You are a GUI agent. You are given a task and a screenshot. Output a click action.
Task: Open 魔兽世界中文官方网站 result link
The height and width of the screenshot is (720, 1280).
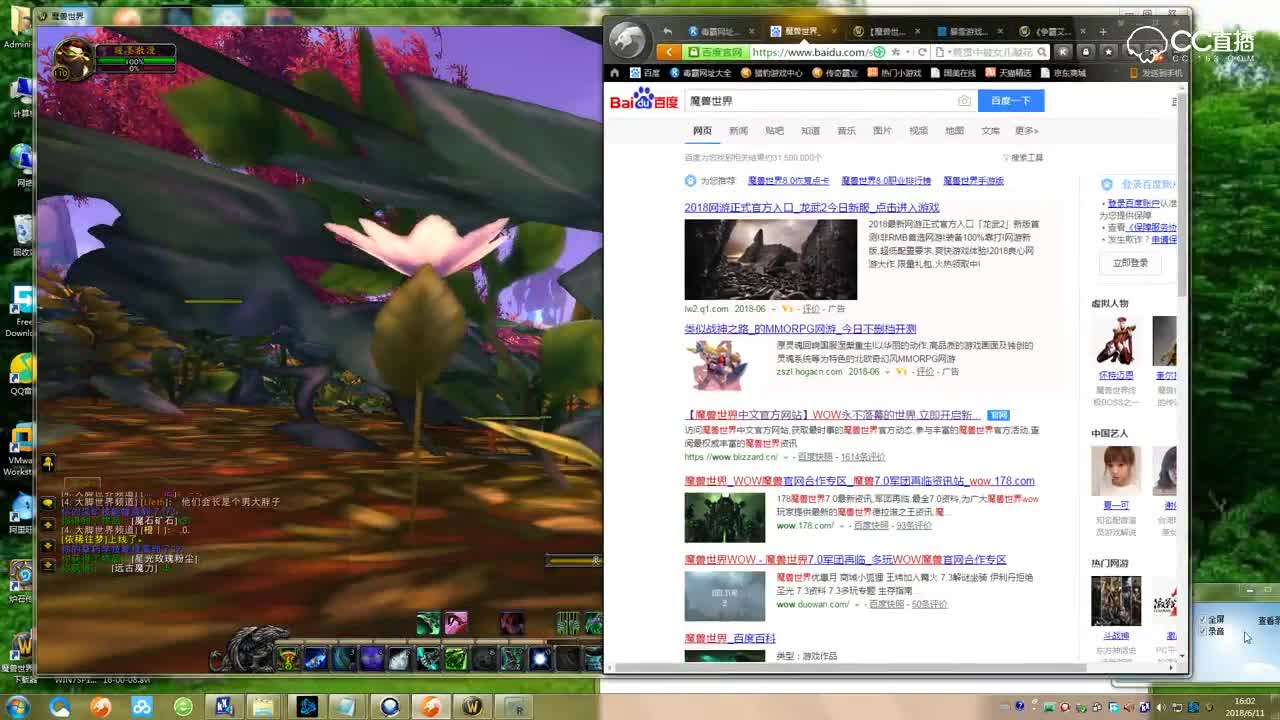pyautogui.click(x=832, y=415)
